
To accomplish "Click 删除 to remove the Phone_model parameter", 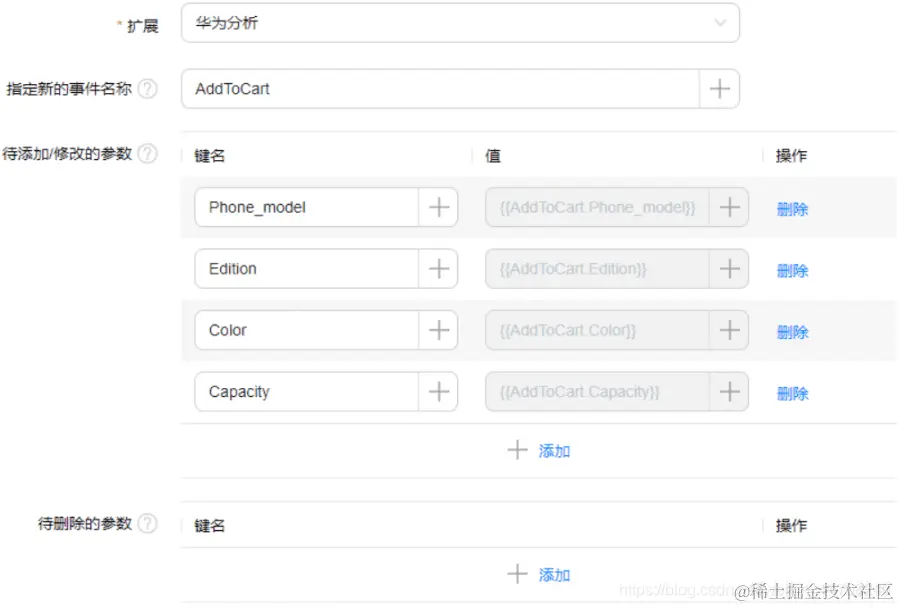I will pos(791,209).
